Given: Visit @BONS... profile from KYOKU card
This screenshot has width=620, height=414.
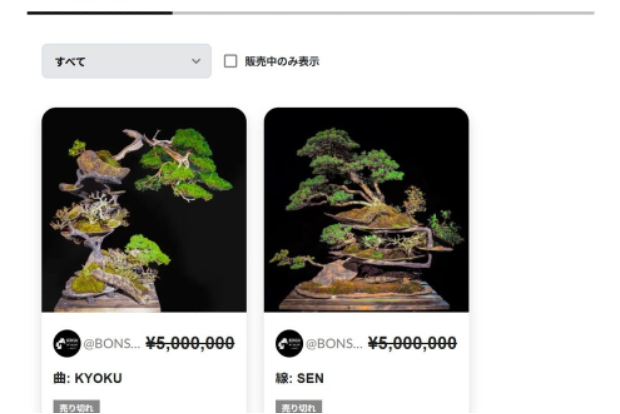Looking at the screenshot, I should pos(112,344).
